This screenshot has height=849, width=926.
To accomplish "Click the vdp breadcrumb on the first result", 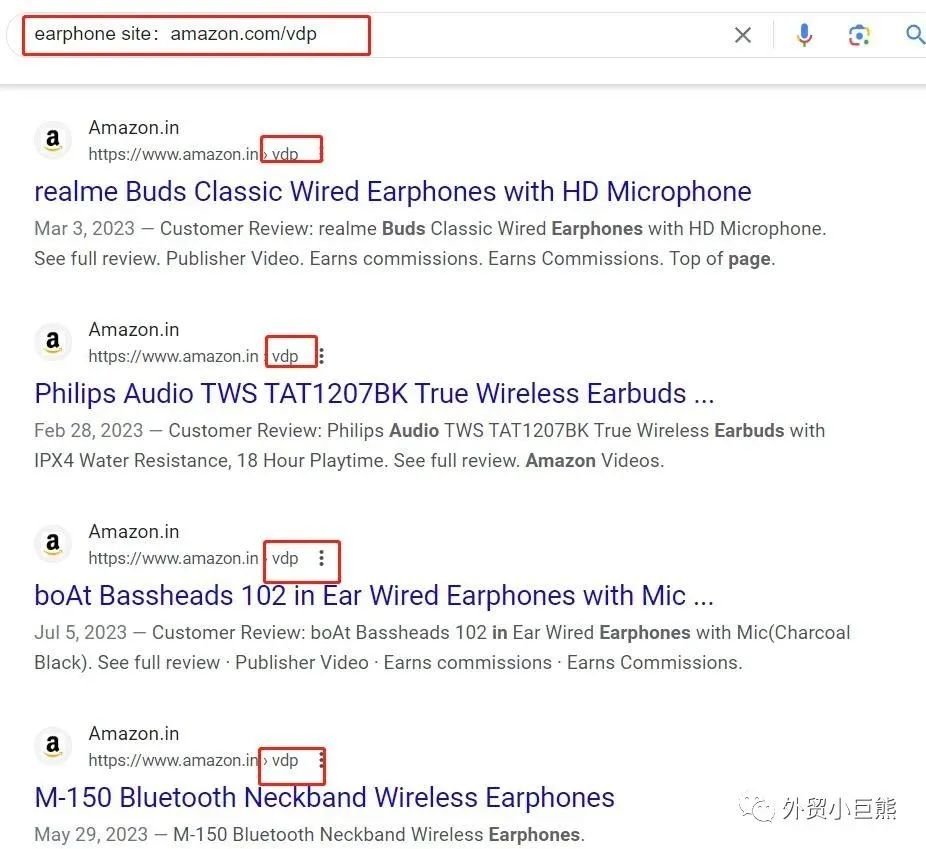I will point(288,154).
